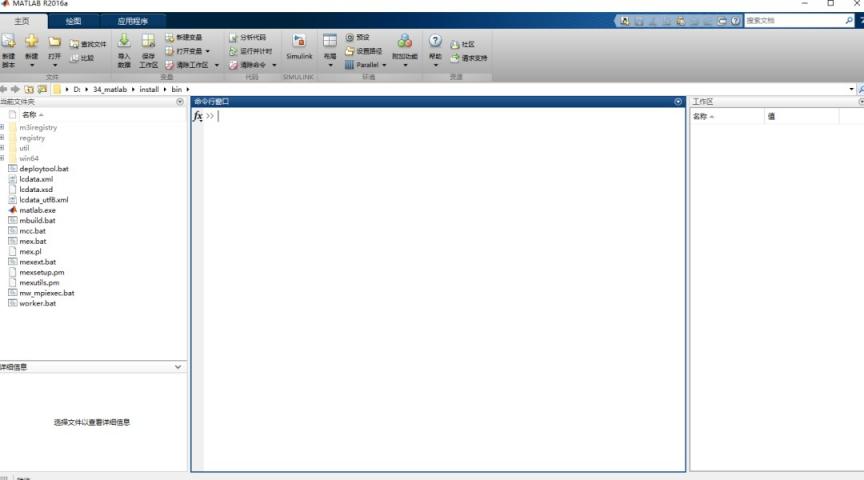The height and width of the screenshot is (480, 864).
Task: Click 查找文件 (Find Files) button
Action: pyautogui.click(x=88, y=44)
